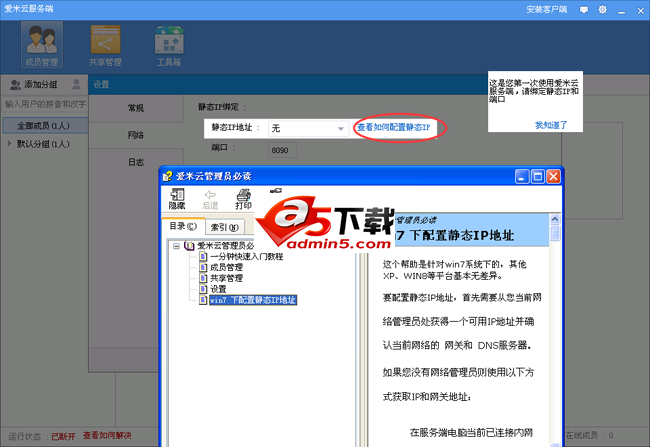
Task: Switch to the 索引(N) tab in help
Action: coord(225,227)
